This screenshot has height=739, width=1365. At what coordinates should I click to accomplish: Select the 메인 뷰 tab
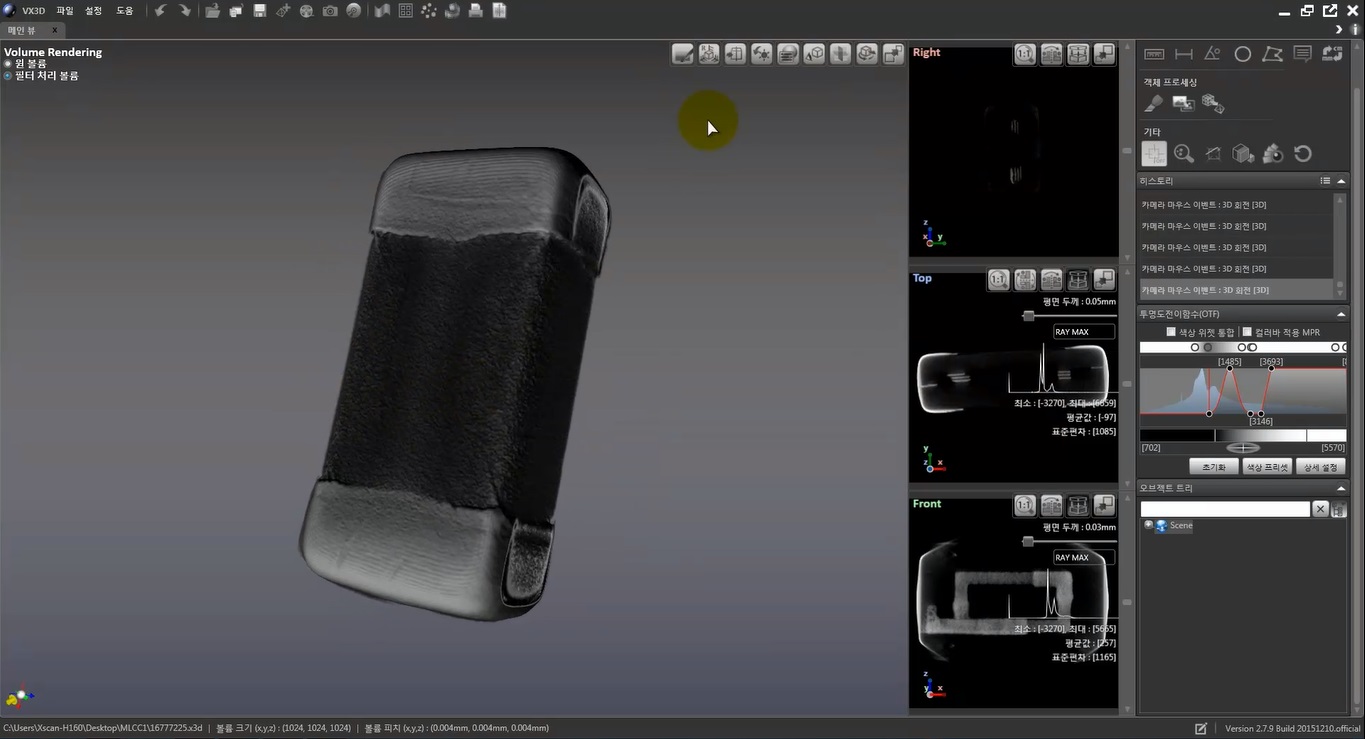pyautogui.click(x=21, y=30)
